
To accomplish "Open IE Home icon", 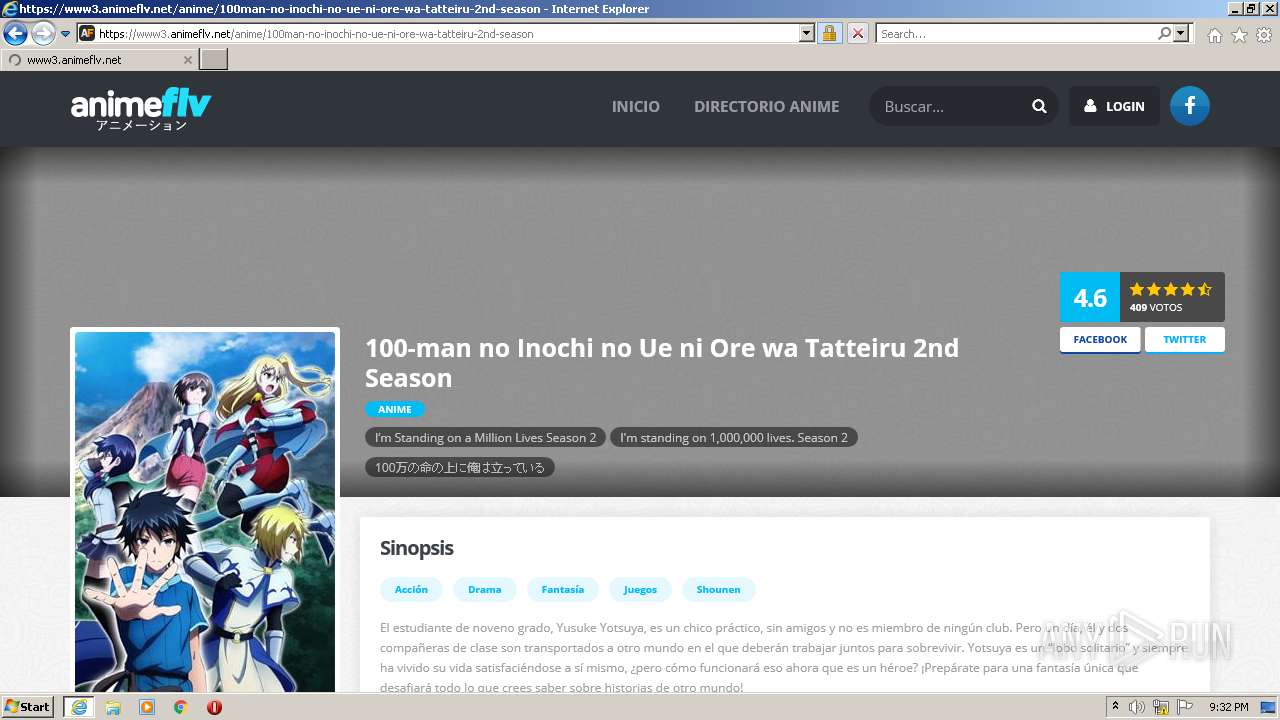I will (x=1214, y=35).
